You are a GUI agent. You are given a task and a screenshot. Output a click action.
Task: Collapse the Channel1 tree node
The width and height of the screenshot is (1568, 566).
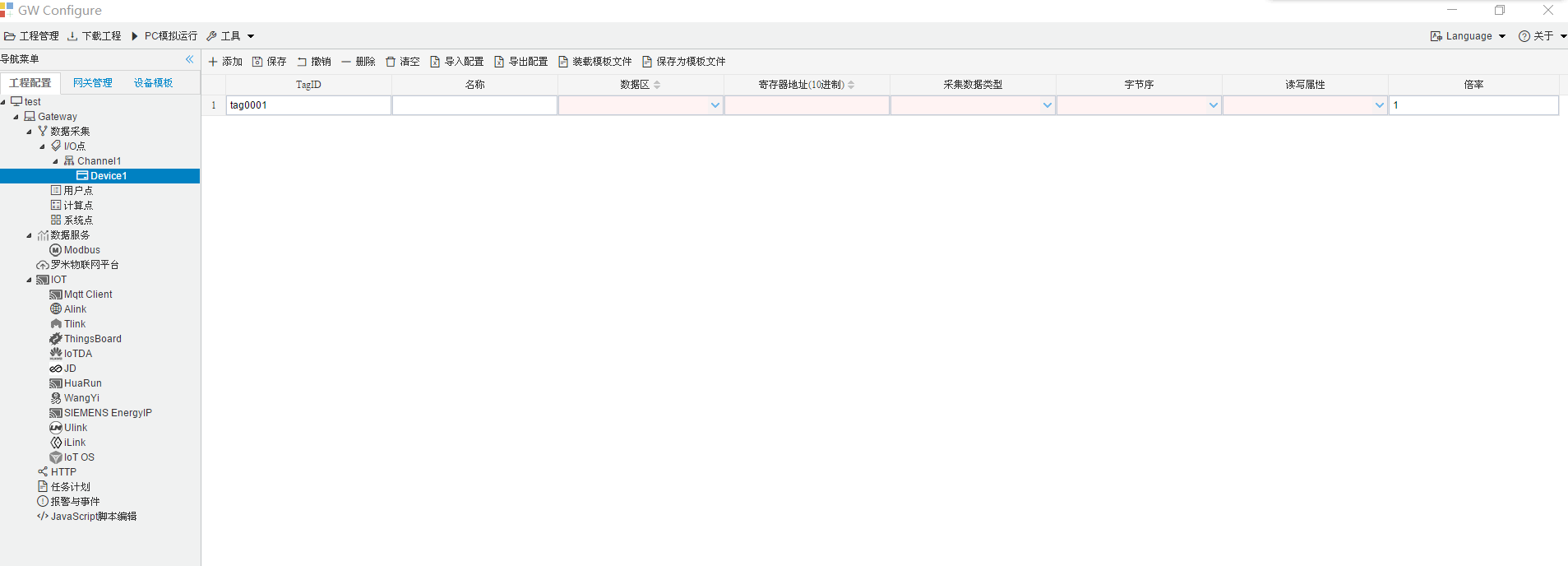(x=55, y=161)
